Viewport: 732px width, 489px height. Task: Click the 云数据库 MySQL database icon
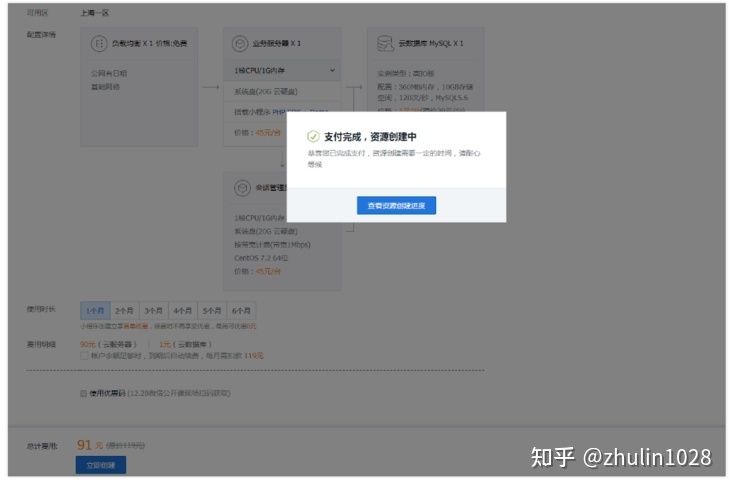[385, 43]
